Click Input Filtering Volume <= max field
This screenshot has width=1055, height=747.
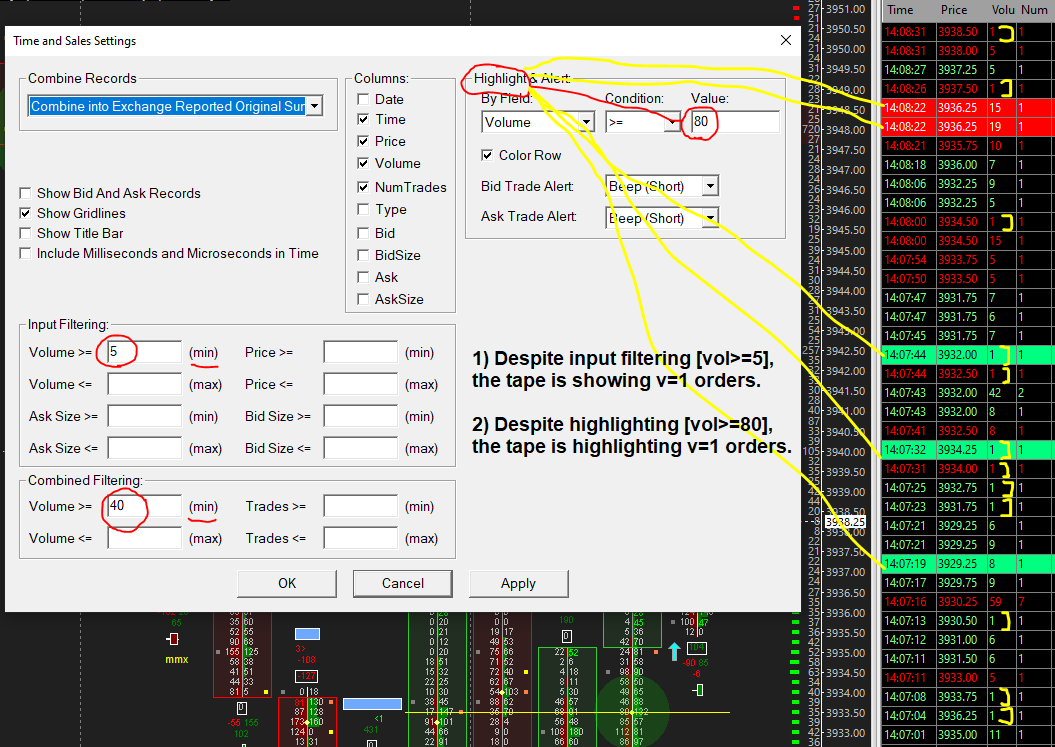(x=144, y=384)
